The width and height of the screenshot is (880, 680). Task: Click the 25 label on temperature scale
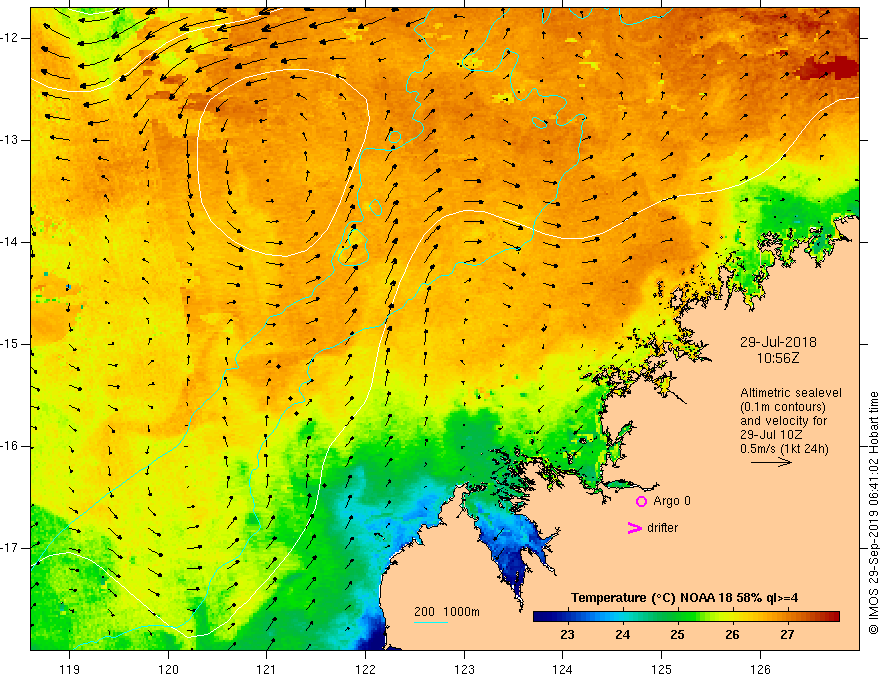click(x=677, y=635)
